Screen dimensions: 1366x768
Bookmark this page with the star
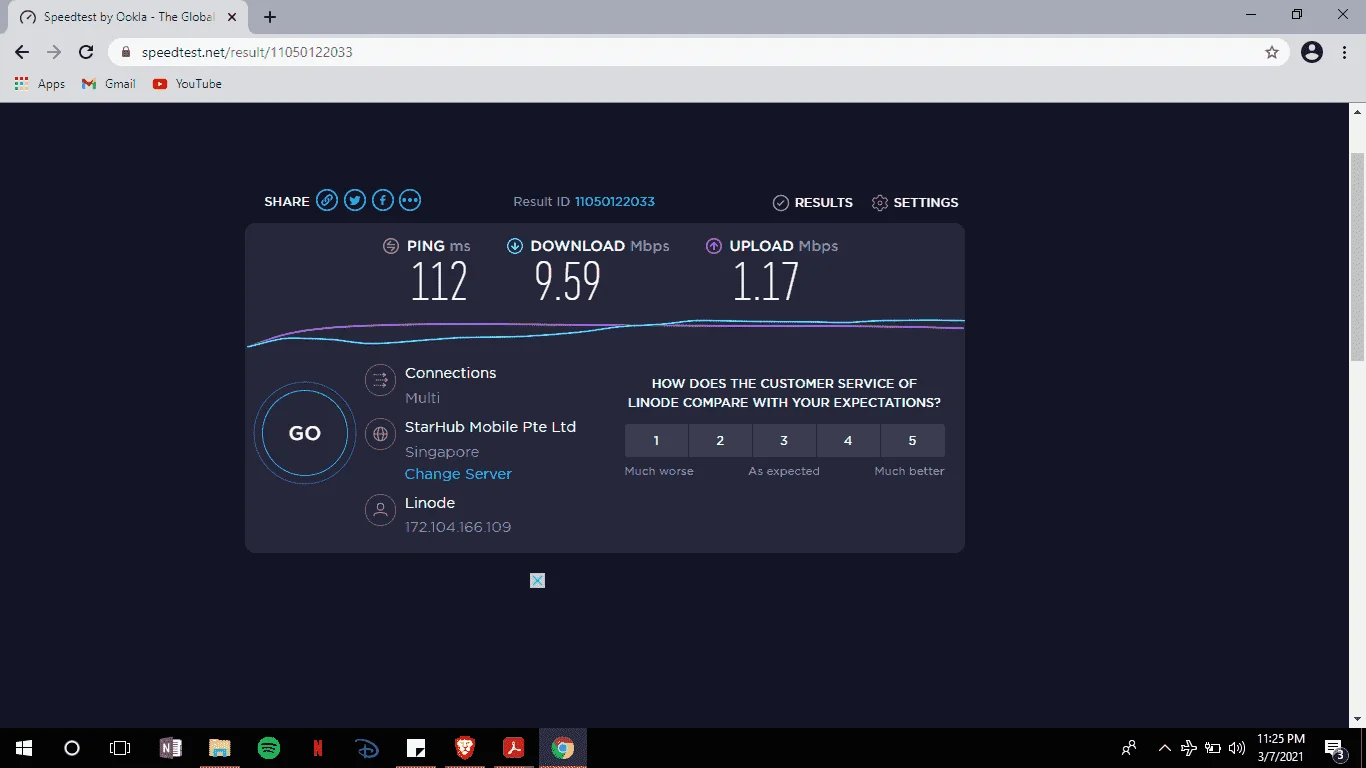coord(1272,52)
